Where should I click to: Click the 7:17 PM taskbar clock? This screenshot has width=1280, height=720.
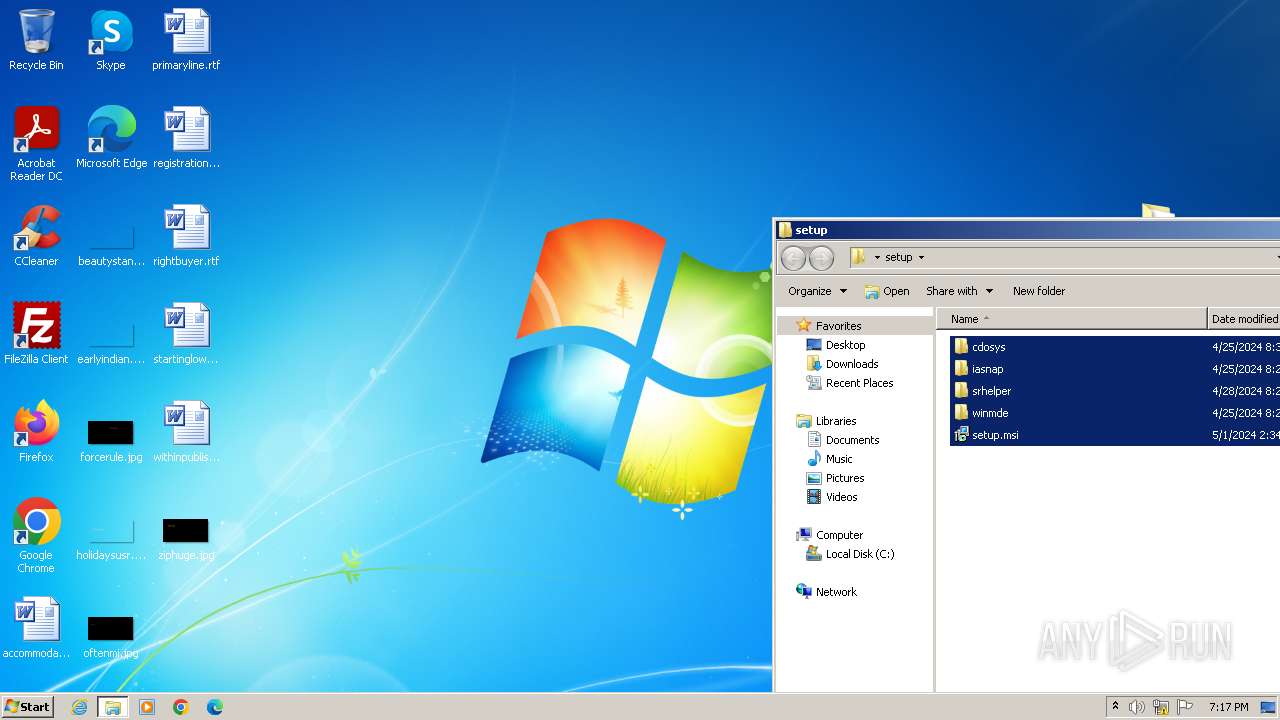coord(1229,707)
